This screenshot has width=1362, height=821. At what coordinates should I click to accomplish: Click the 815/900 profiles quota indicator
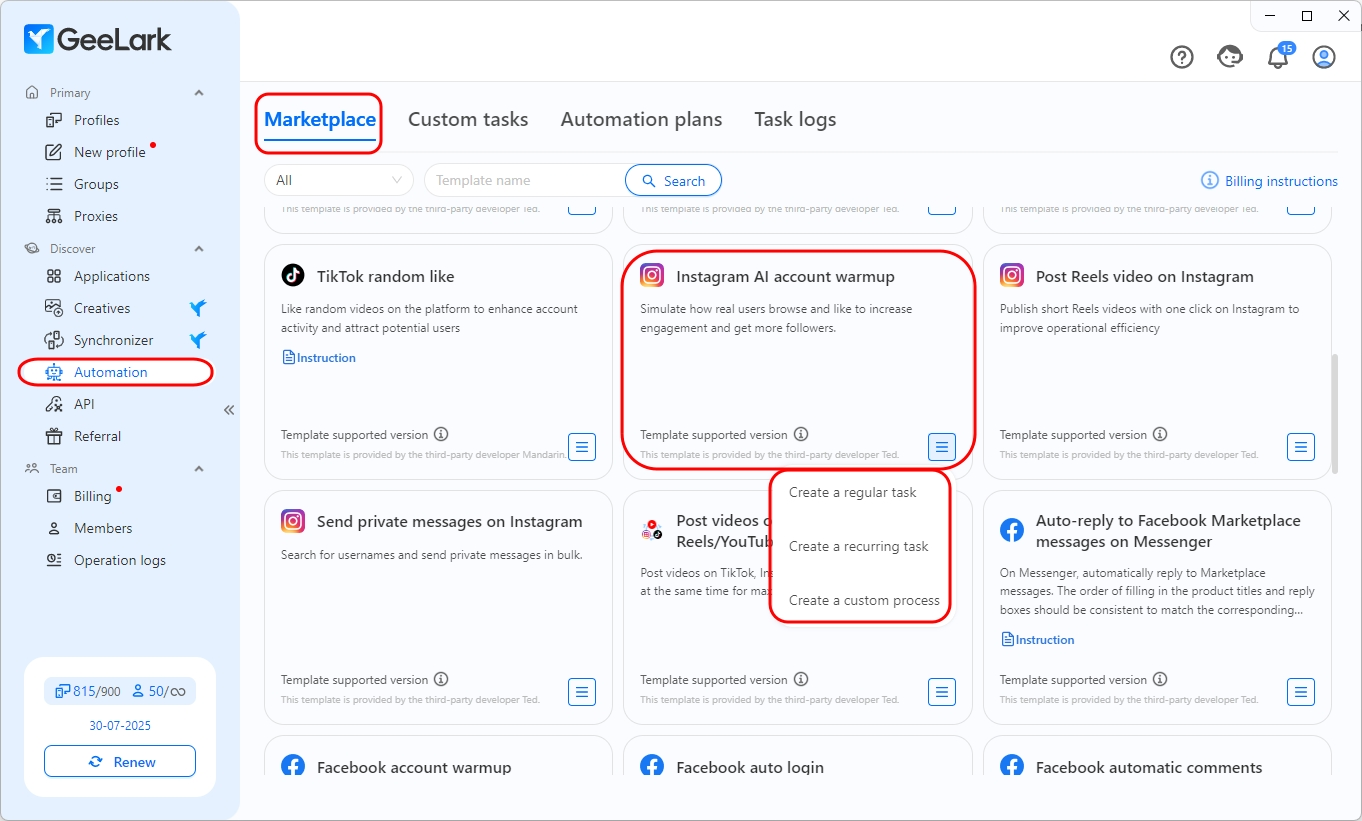88,691
